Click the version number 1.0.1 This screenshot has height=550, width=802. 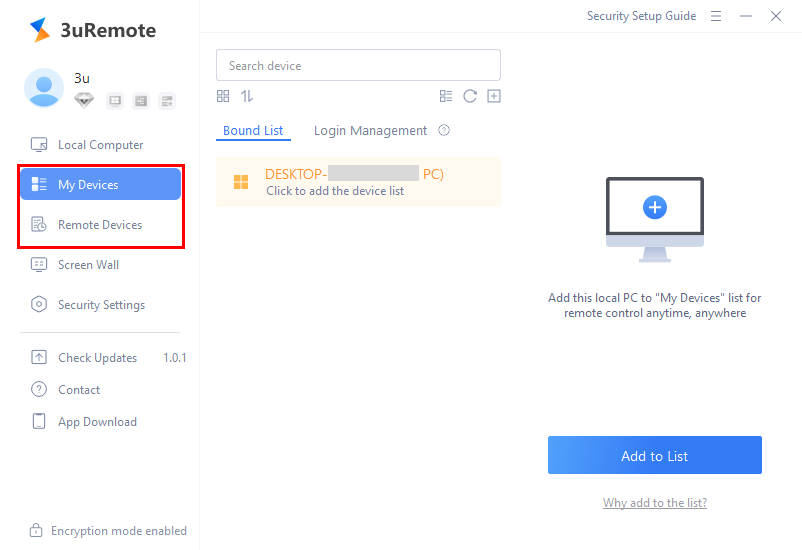174,358
